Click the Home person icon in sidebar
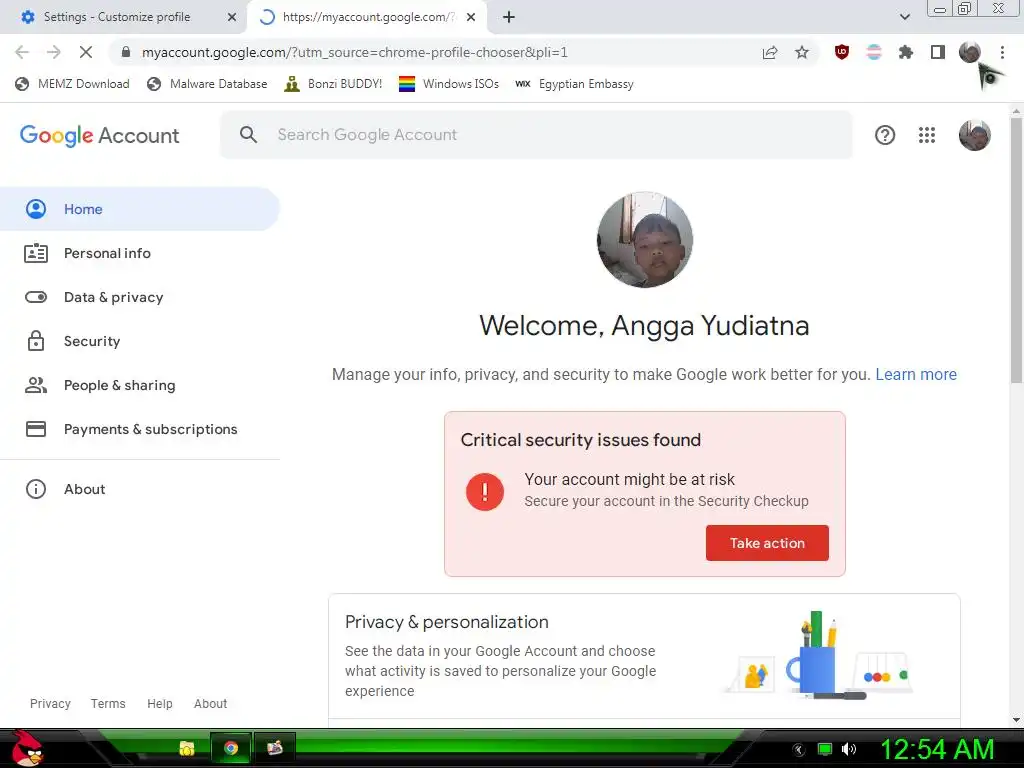Viewport: 1024px width, 768px height. 36,209
